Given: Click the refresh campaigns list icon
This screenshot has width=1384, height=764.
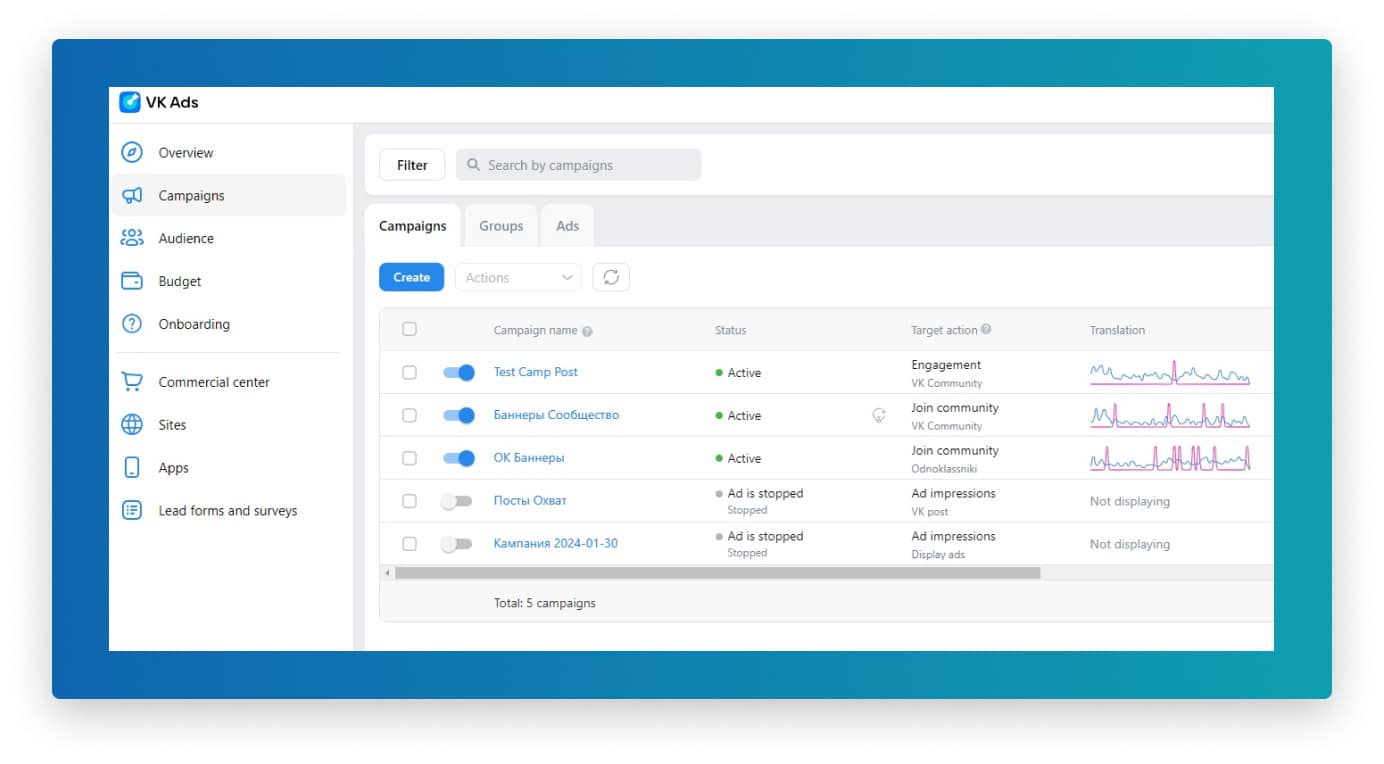Looking at the screenshot, I should pyautogui.click(x=611, y=278).
